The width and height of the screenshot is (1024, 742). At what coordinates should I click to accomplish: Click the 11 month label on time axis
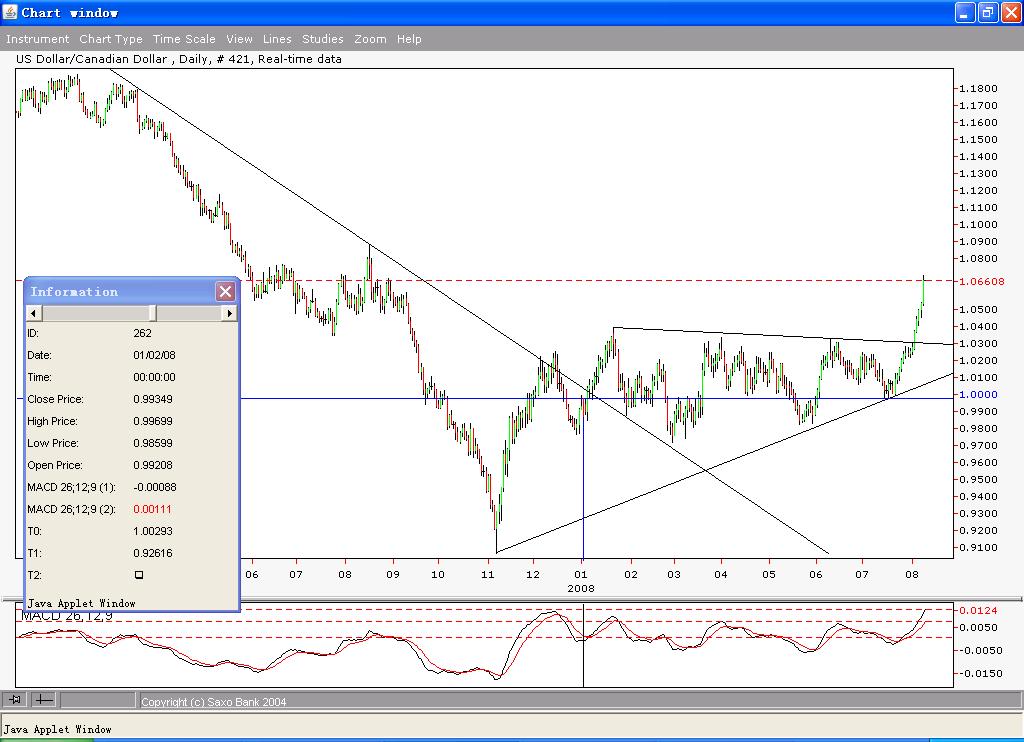click(487, 575)
